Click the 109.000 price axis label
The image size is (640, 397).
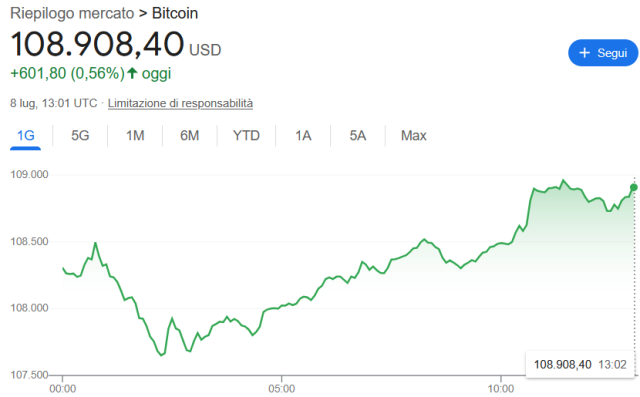(29, 175)
